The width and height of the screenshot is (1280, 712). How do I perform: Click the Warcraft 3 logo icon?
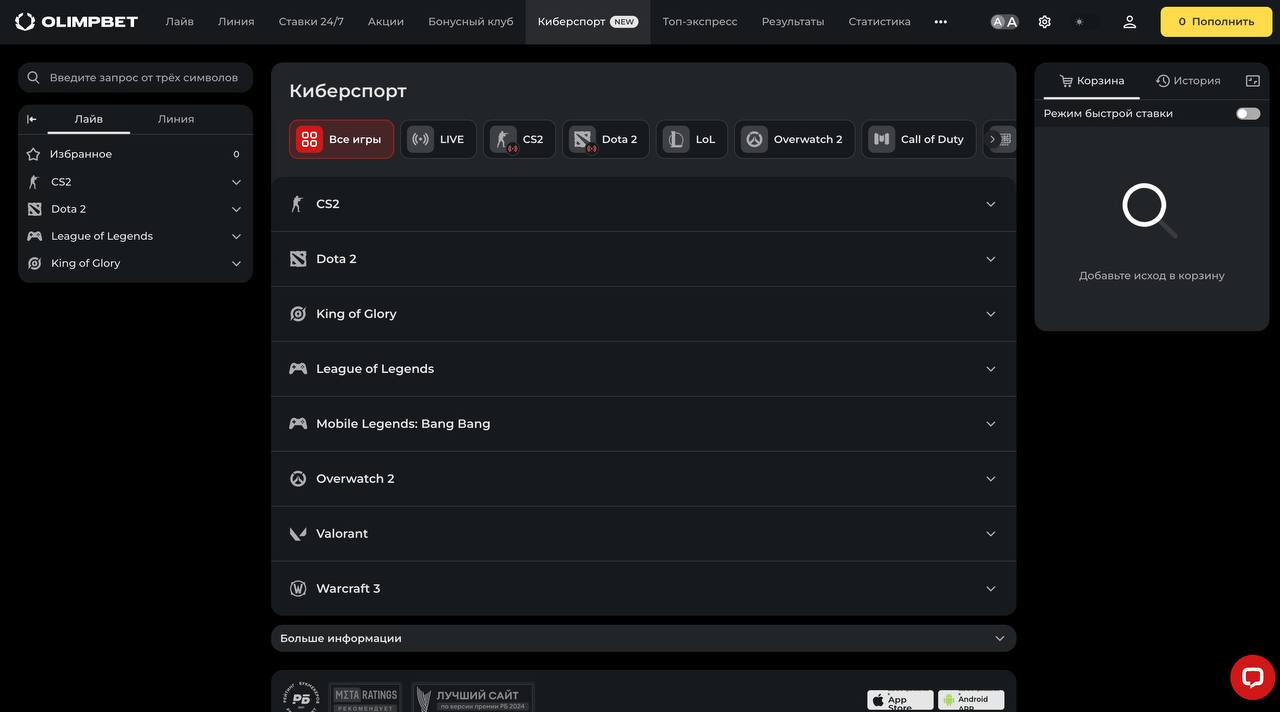[x=298, y=589]
